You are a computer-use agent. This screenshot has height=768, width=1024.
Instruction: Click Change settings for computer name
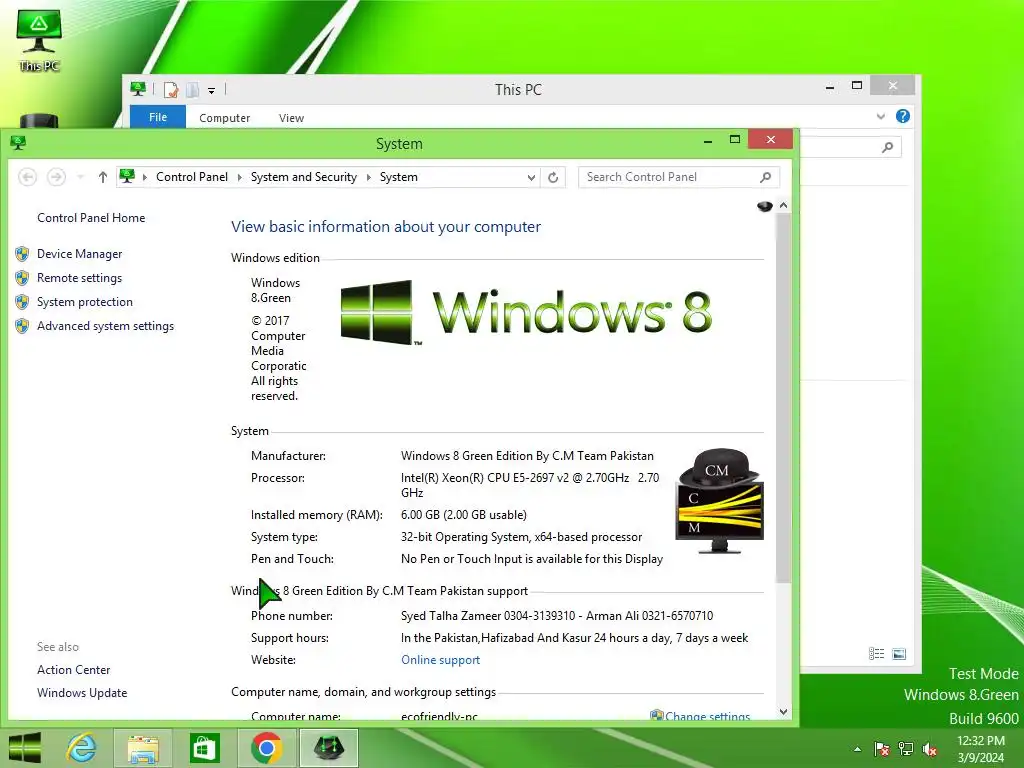coord(707,716)
